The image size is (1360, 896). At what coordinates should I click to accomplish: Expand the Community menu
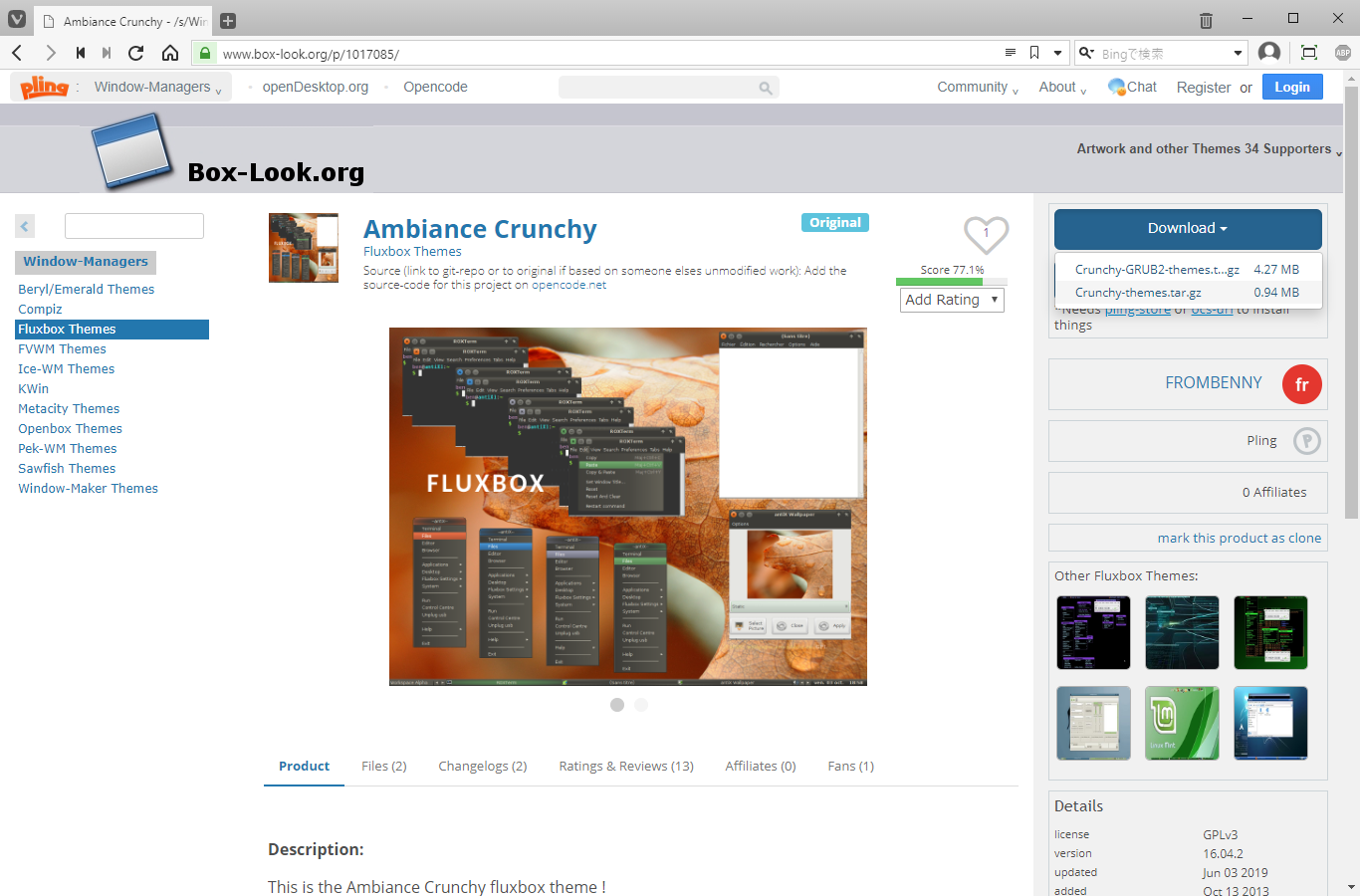pos(978,88)
